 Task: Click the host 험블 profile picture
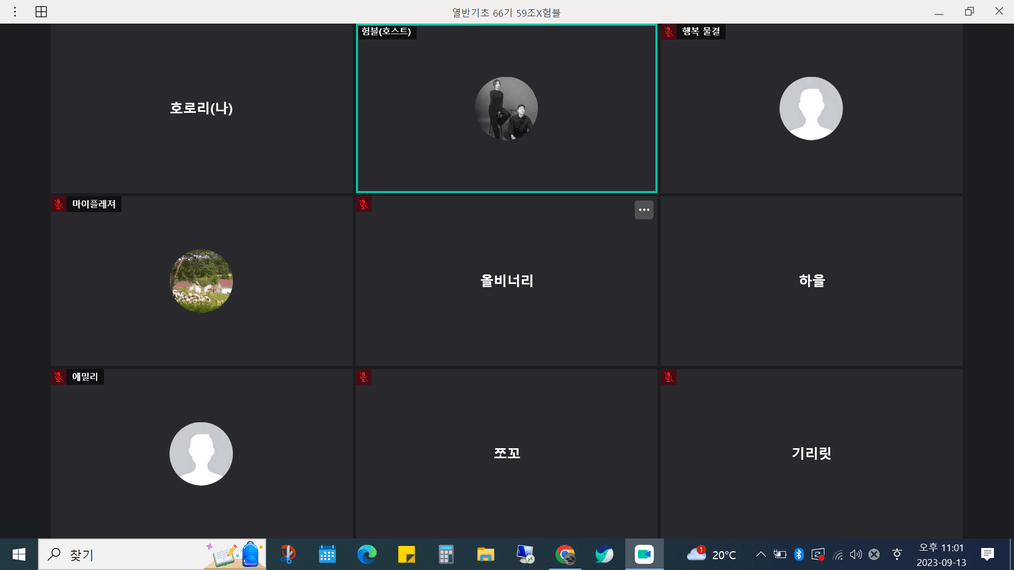(506, 109)
